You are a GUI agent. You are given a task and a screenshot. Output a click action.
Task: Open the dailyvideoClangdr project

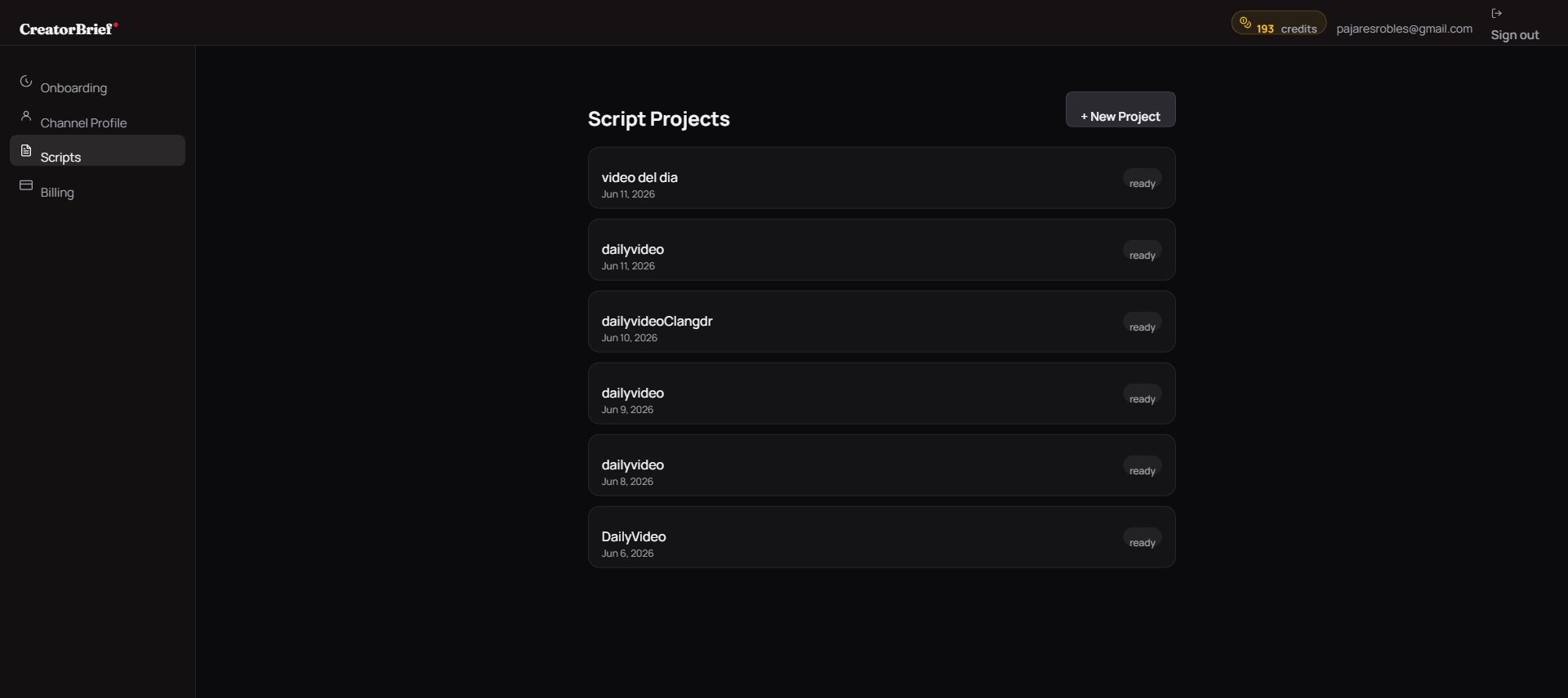(882, 322)
